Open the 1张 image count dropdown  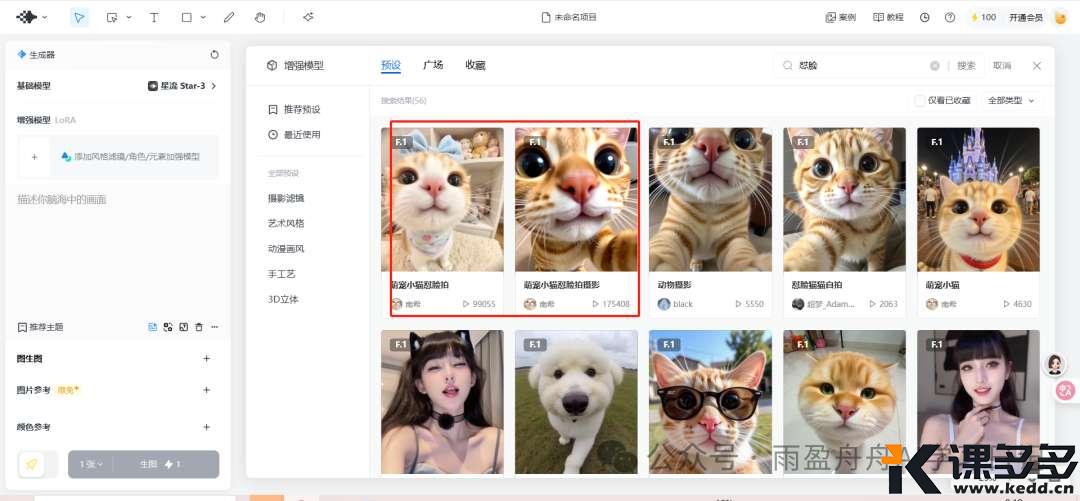[91, 464]
